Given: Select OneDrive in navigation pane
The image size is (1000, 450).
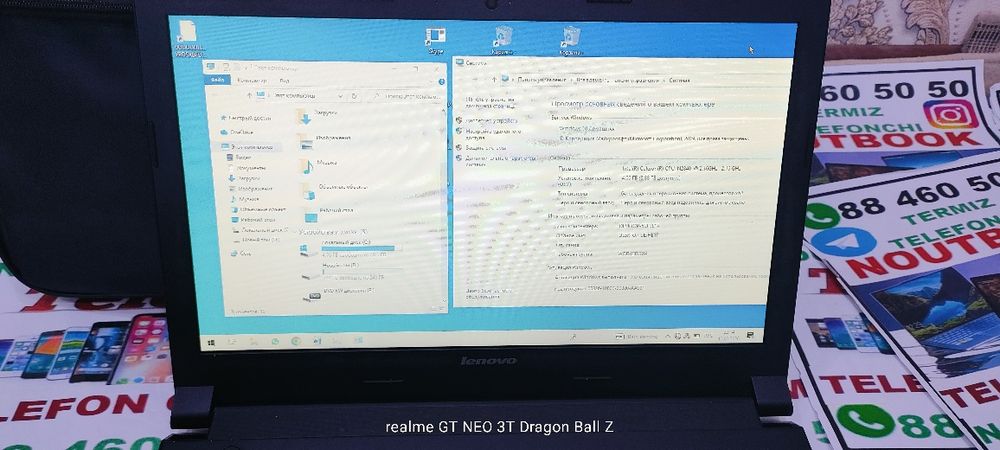Looking at the screenshot, I should coord(237,133).
